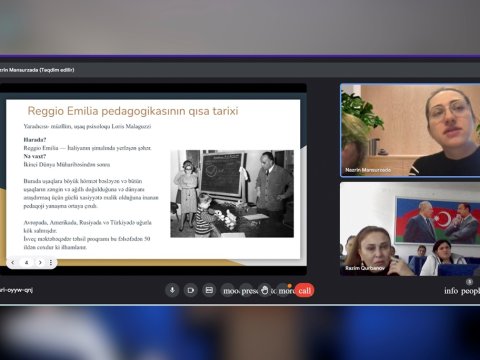This screenshot has width=480, height=360.
Task: Open the meeting info panel
Action: [451, 291]
